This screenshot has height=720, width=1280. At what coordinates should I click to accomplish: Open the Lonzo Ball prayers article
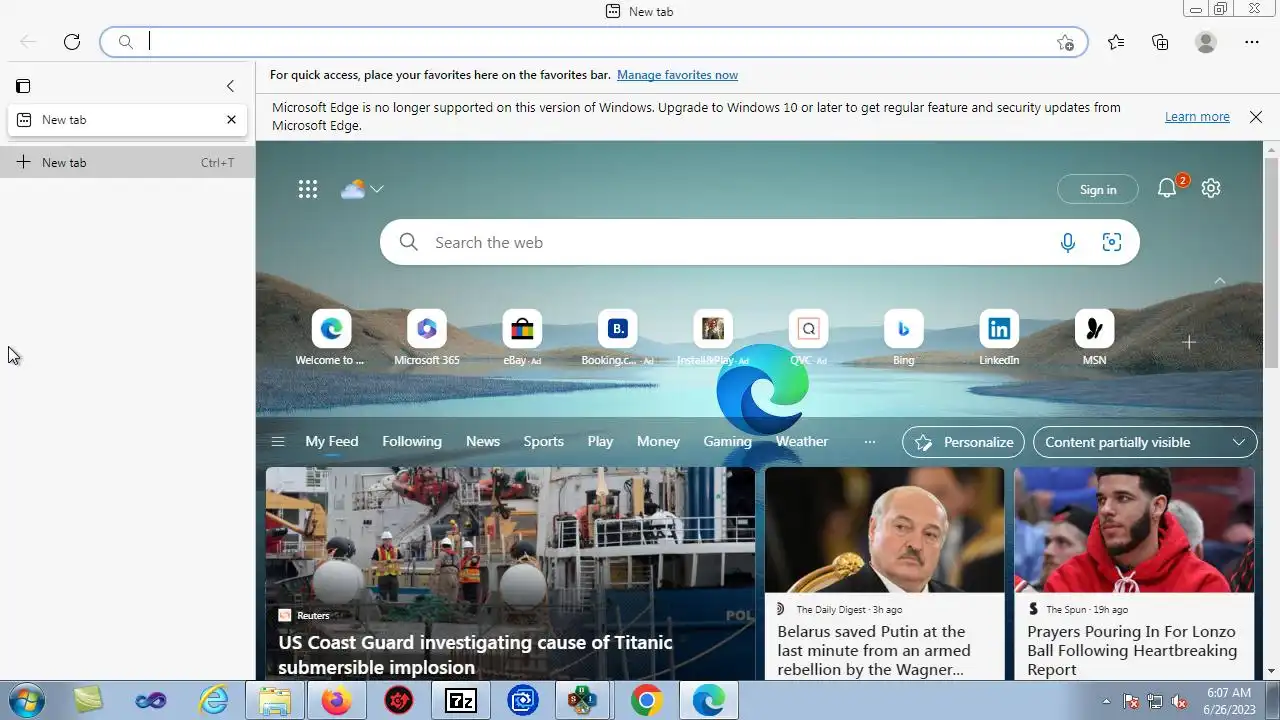pos(1134,574)
